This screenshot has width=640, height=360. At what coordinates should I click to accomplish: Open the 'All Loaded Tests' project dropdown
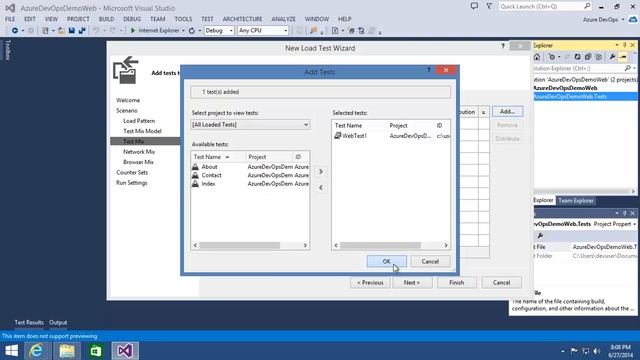click(x=250, y=124)
